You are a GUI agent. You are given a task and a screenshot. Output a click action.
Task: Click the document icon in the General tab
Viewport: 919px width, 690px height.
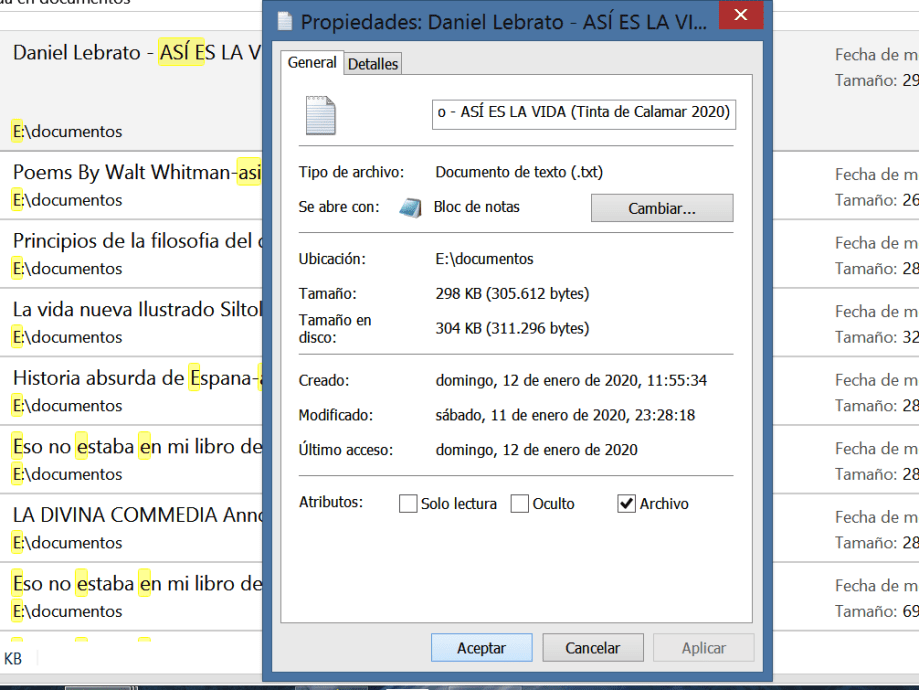[320, 113]
